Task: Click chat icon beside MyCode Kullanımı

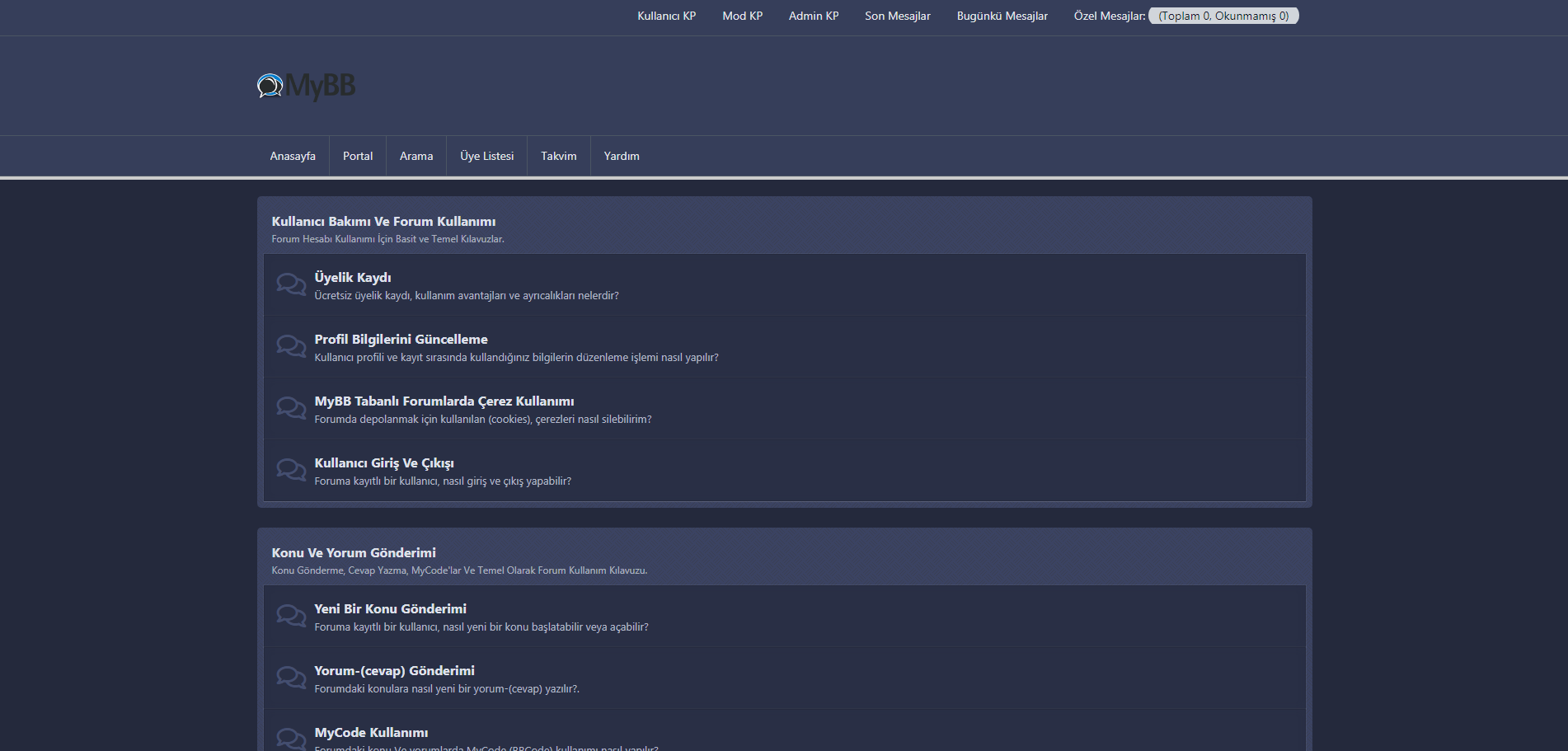Action: (291, 738)
